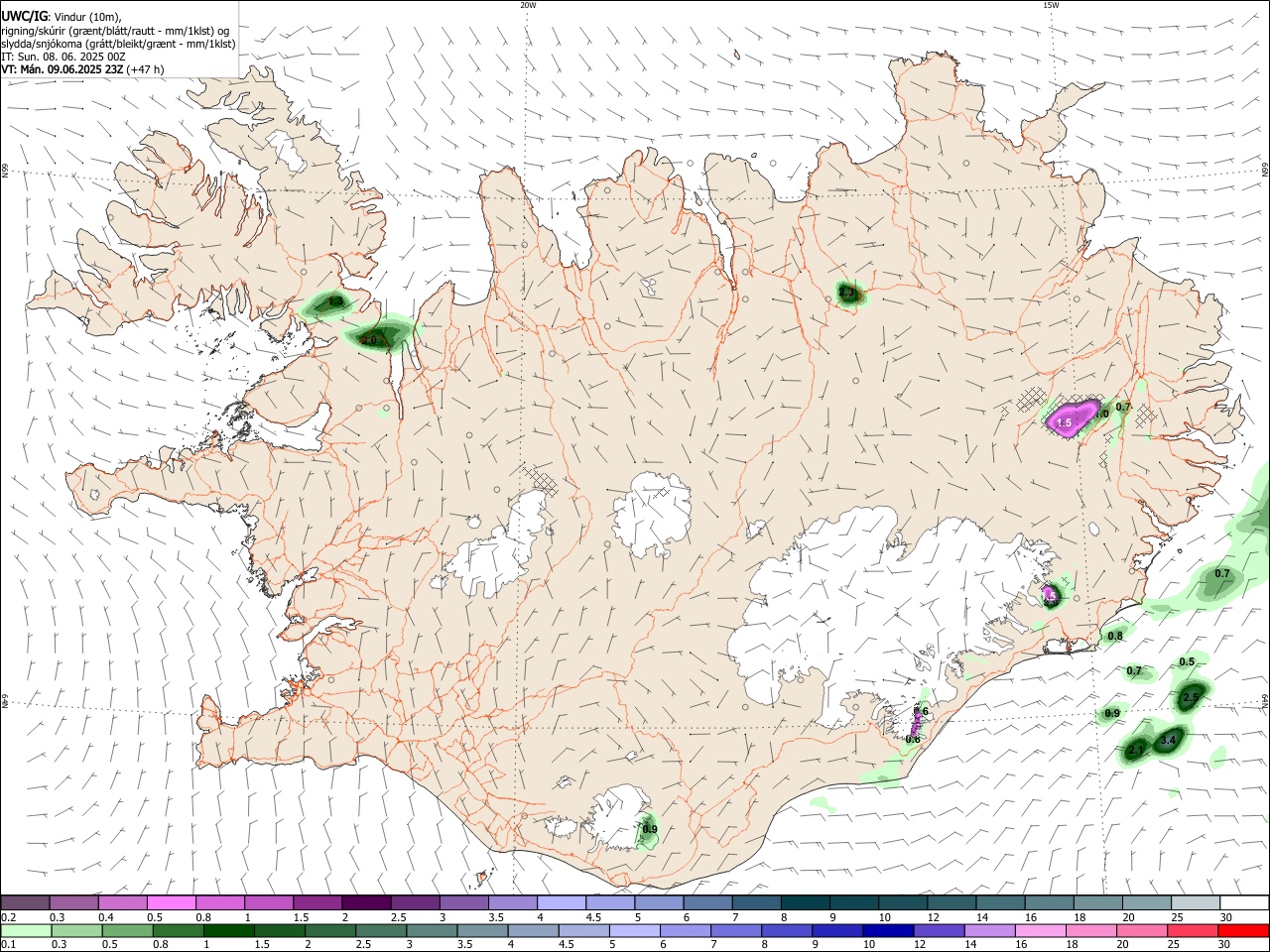Select snow scale swatch labeled 16
Image resolution: width=1270 pixels, height=952 pixels.
(x=1049, y=902)
